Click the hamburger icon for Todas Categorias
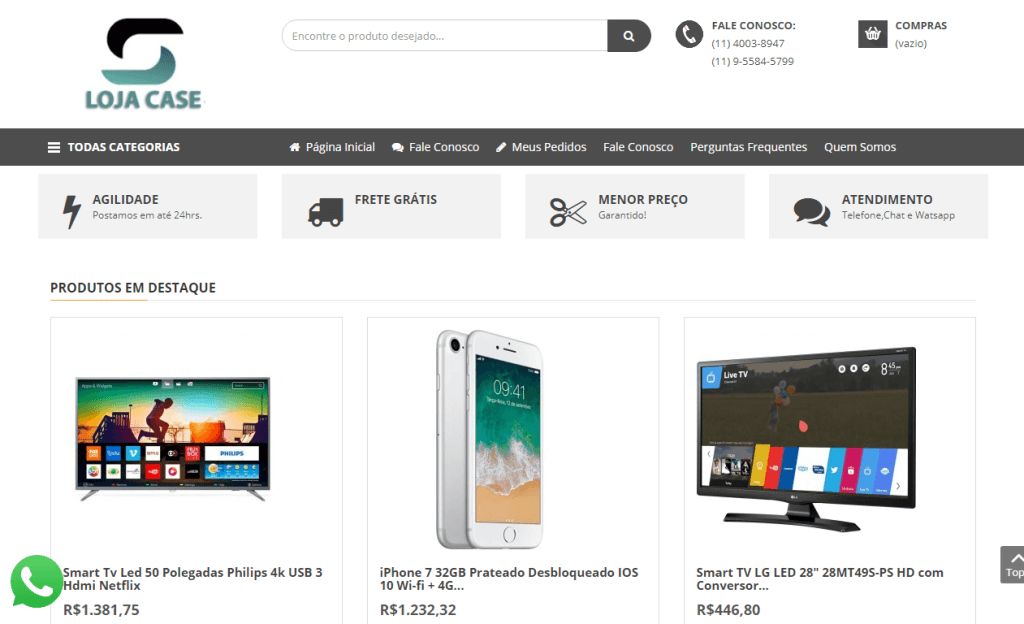 (x=54, y=148)
